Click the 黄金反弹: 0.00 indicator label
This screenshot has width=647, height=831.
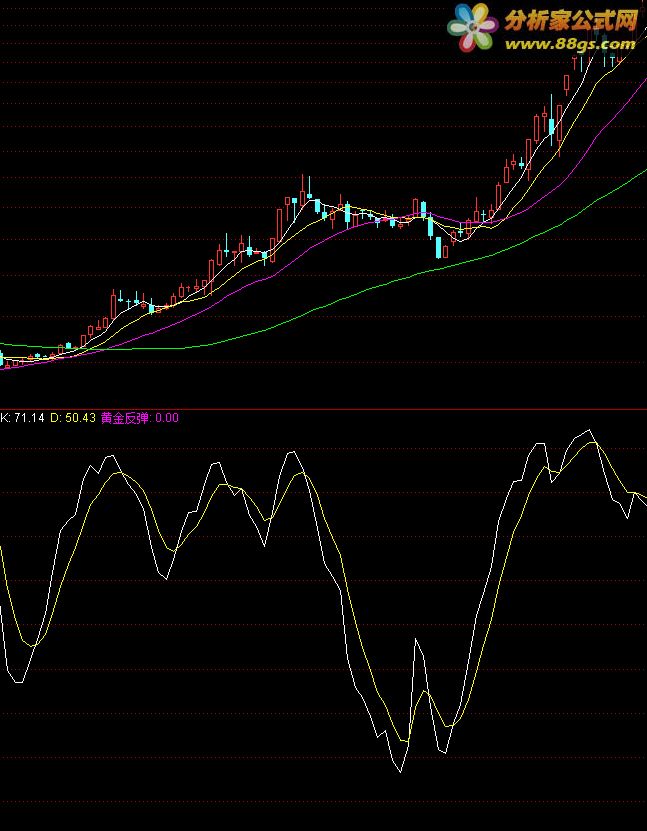pos(140,418)
